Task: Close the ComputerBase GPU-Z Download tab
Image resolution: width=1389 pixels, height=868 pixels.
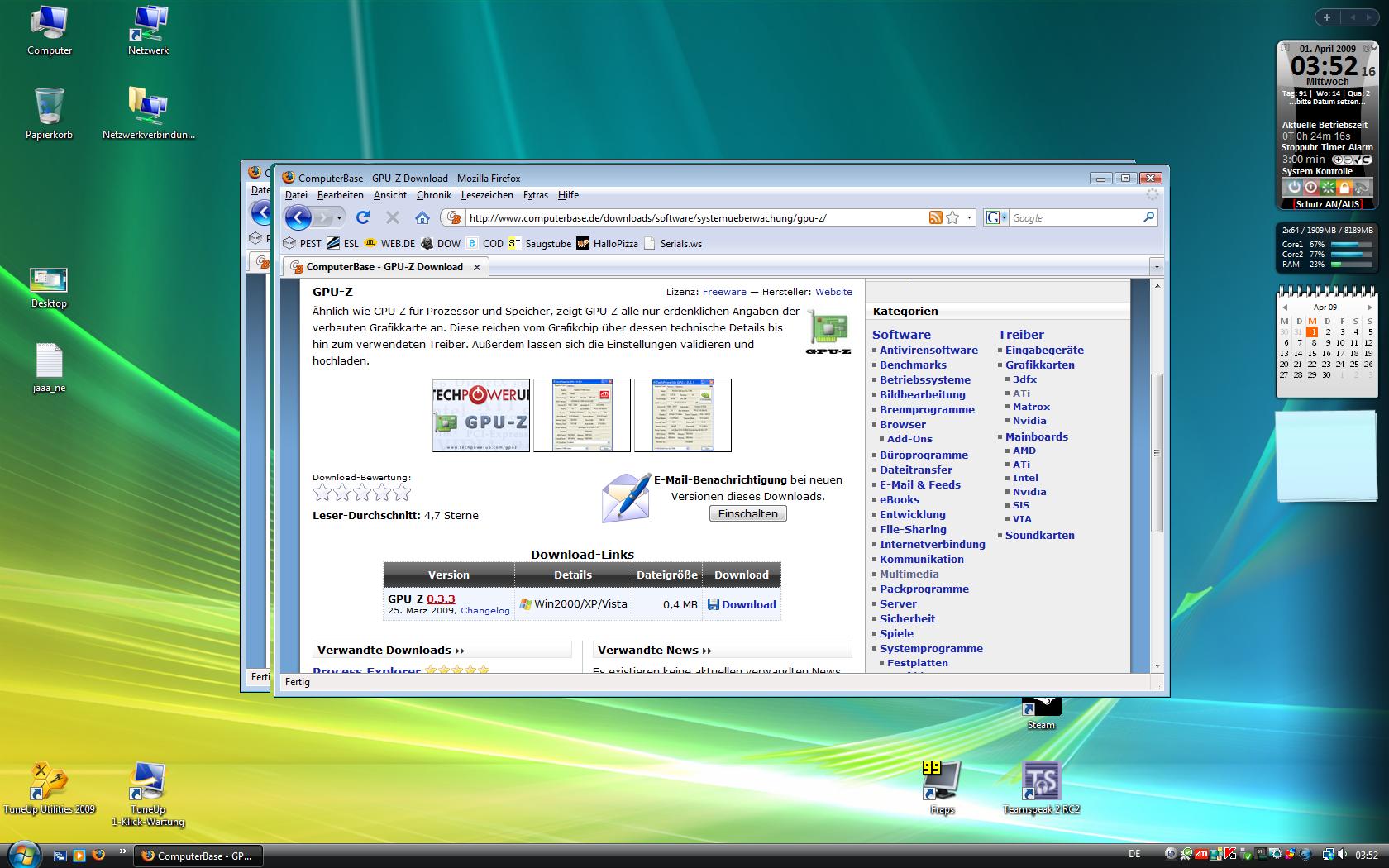Action: [x=477, y=267]
